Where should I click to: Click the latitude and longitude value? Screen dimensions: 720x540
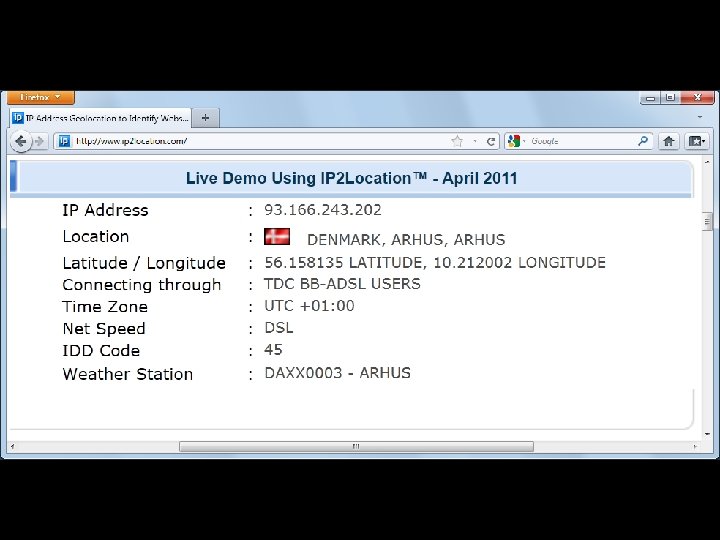coord(435,262)
